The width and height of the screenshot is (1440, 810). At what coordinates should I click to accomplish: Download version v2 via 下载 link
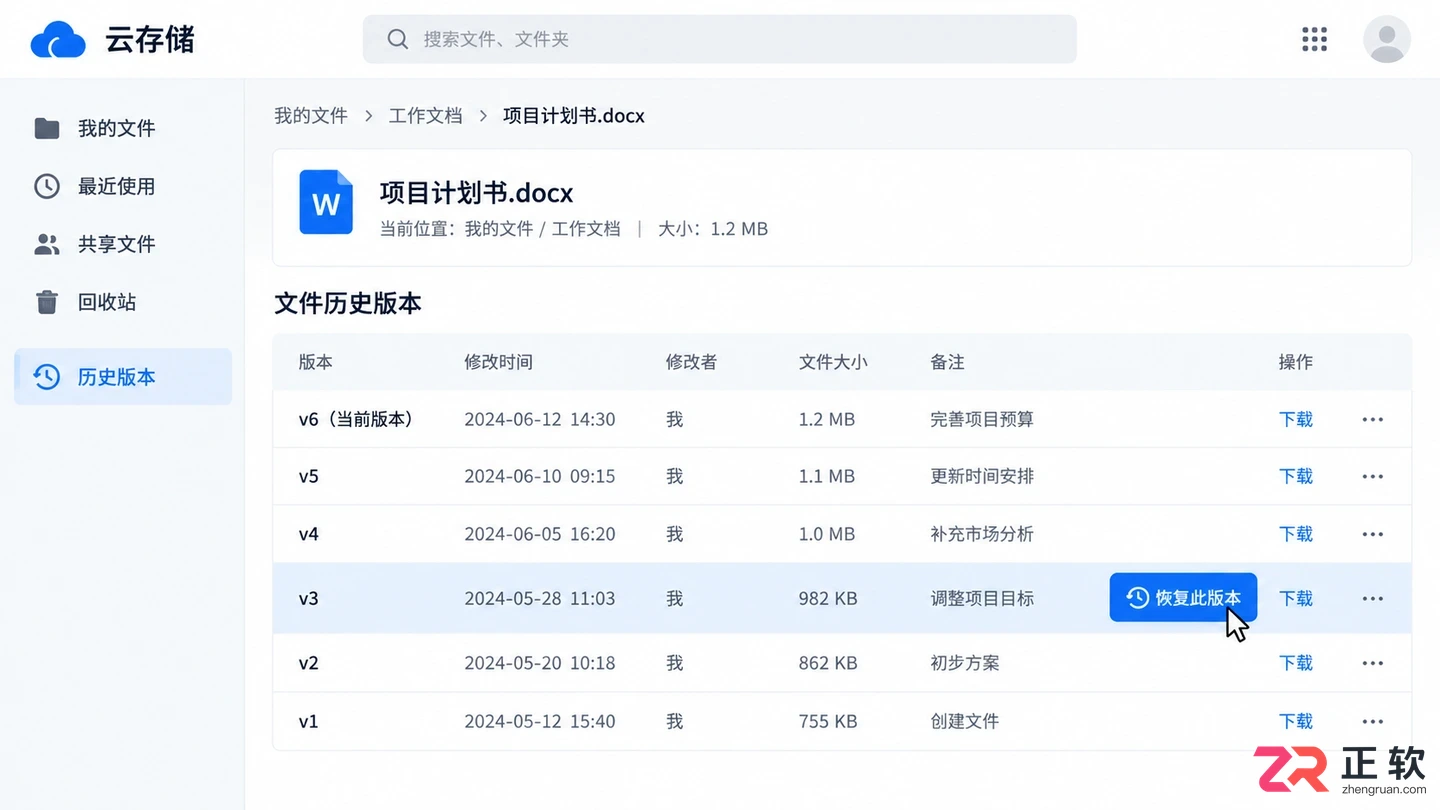(x=1296, y=663)
